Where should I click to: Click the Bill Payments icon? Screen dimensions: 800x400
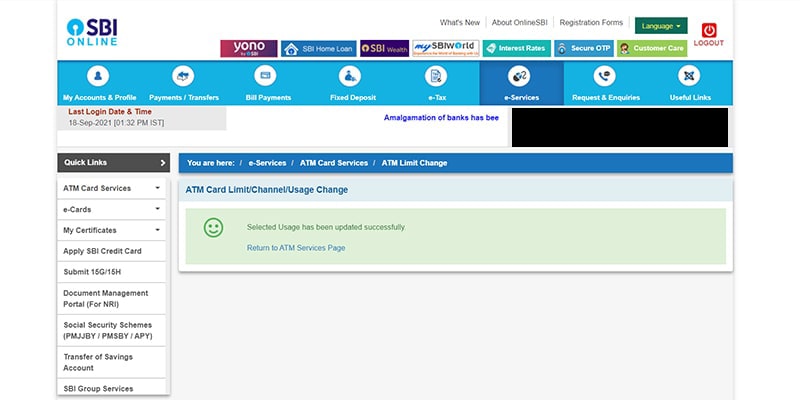pyautogui.click(x=265, y=76)
